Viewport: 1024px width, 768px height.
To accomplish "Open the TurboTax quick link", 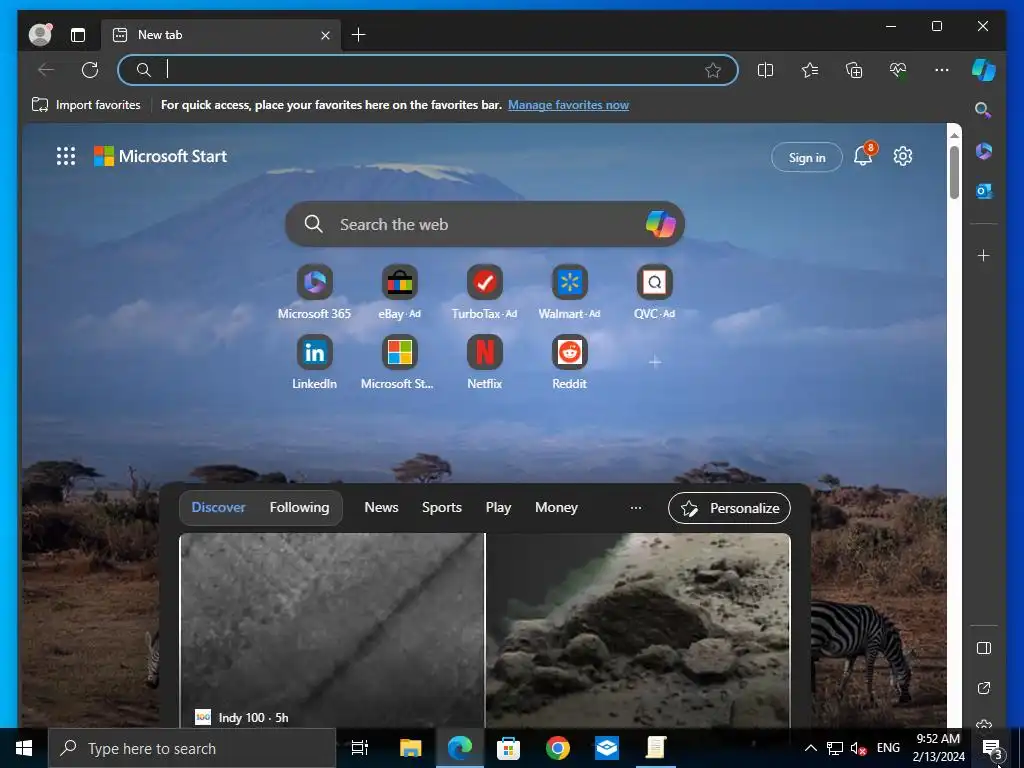I will click(485, 292).
